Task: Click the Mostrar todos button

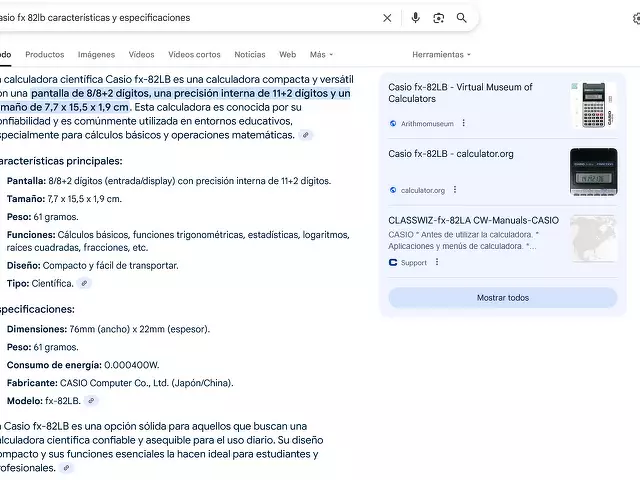Action: [x=502, y=298]
